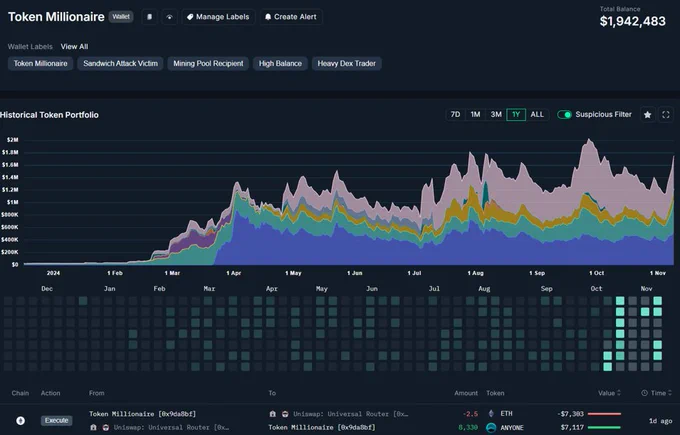Click the Uniswap logo icon in To column
Image resolution: width=680 pixels, height=435 pixels.
point(285,414)
